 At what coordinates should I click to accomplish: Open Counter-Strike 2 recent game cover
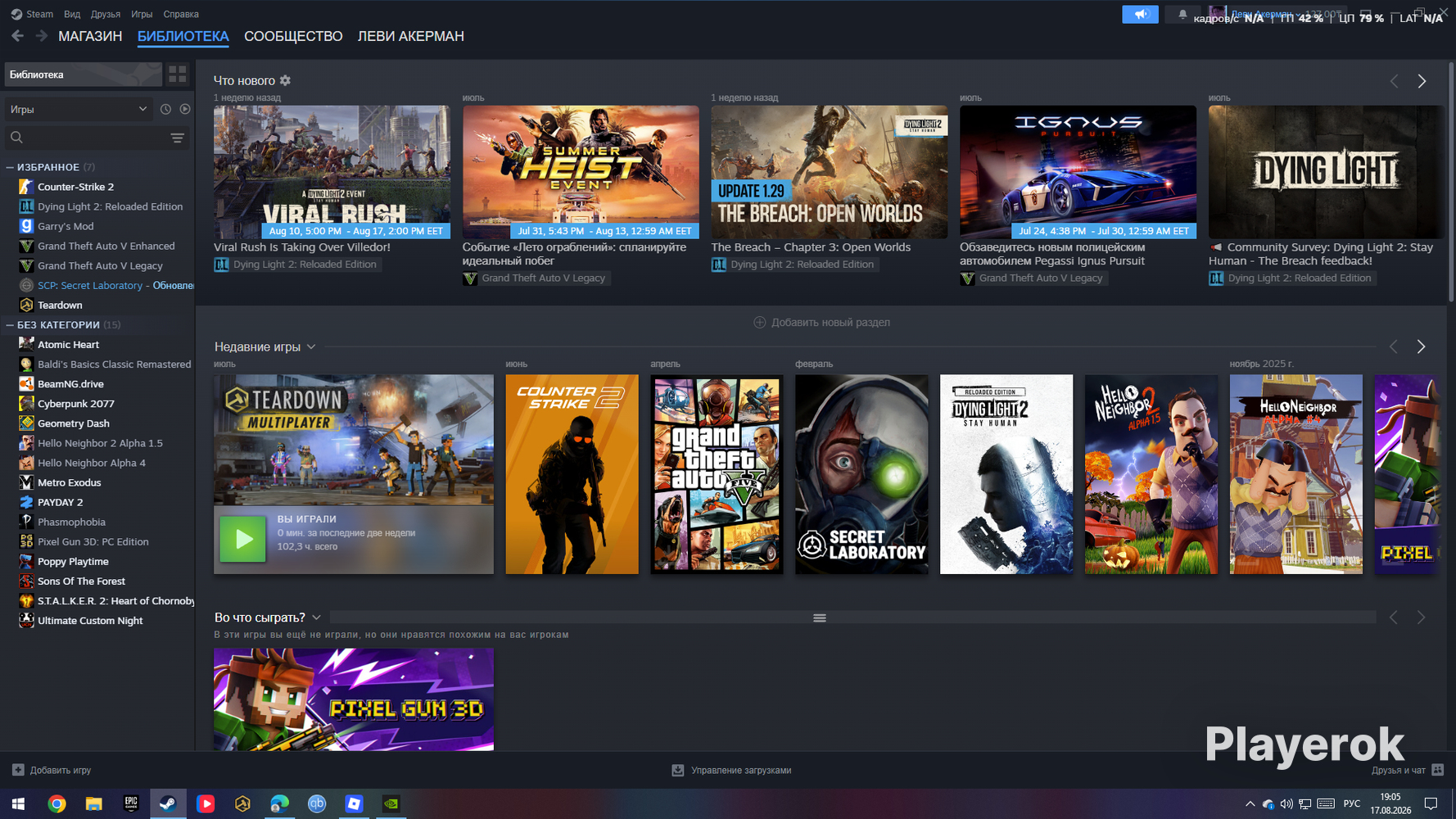[572, 474]
